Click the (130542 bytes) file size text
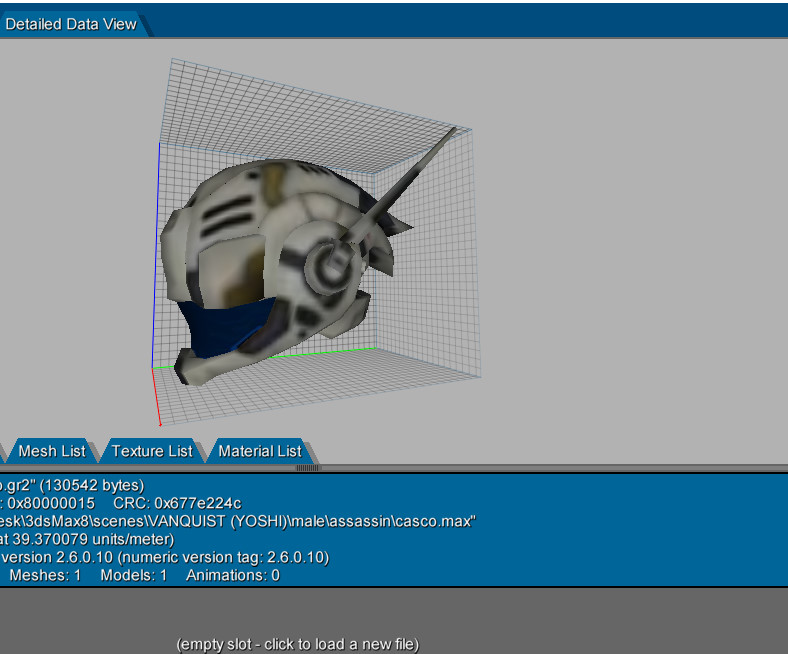The image size is (788, 654). (91, 485)
